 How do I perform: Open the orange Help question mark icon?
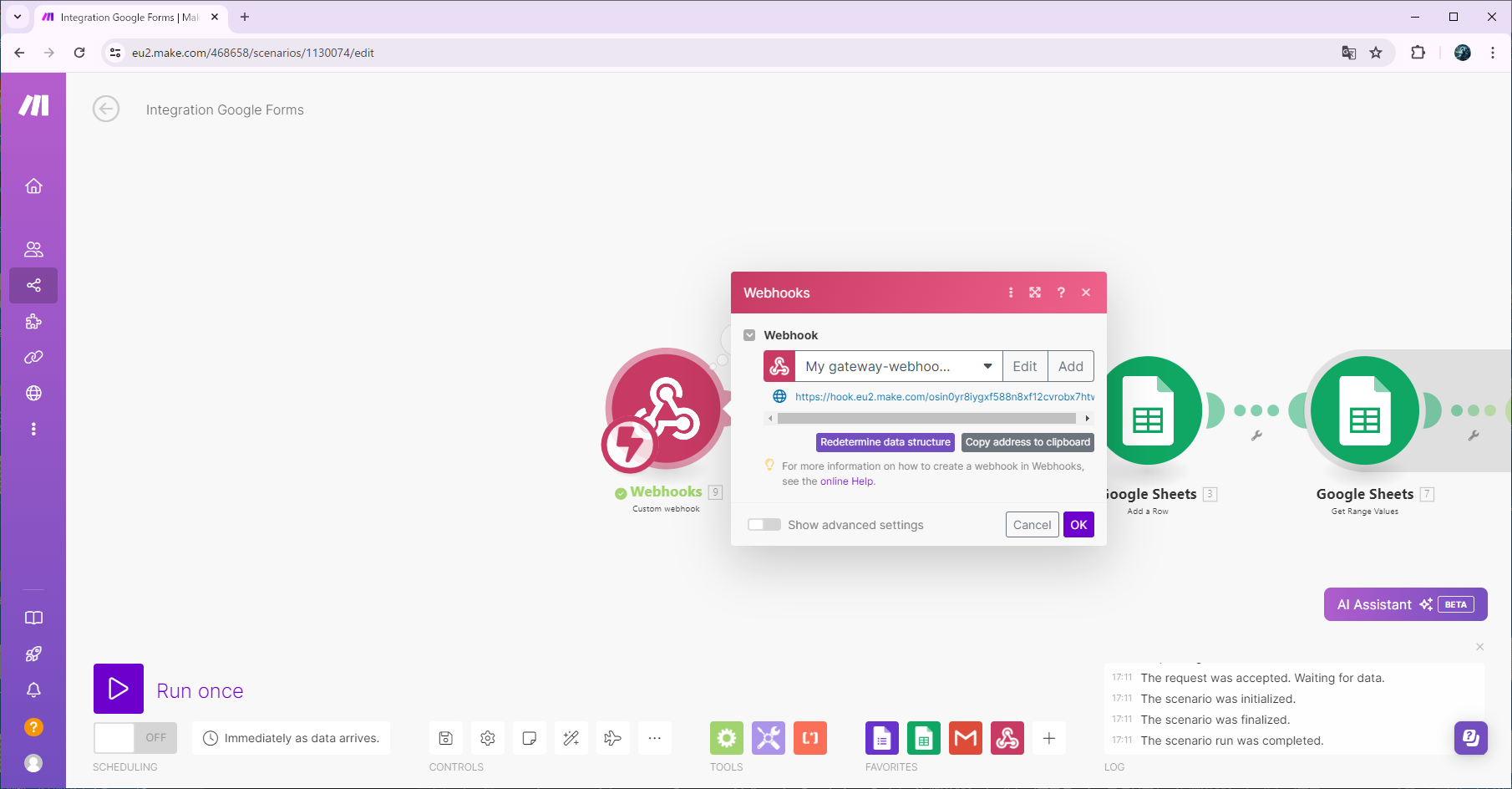click(33, 727)
